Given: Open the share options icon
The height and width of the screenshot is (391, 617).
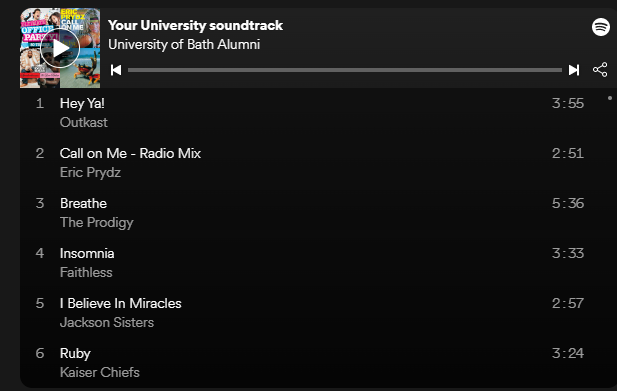Looking at the screenshot, I should (x=600, y=70).
